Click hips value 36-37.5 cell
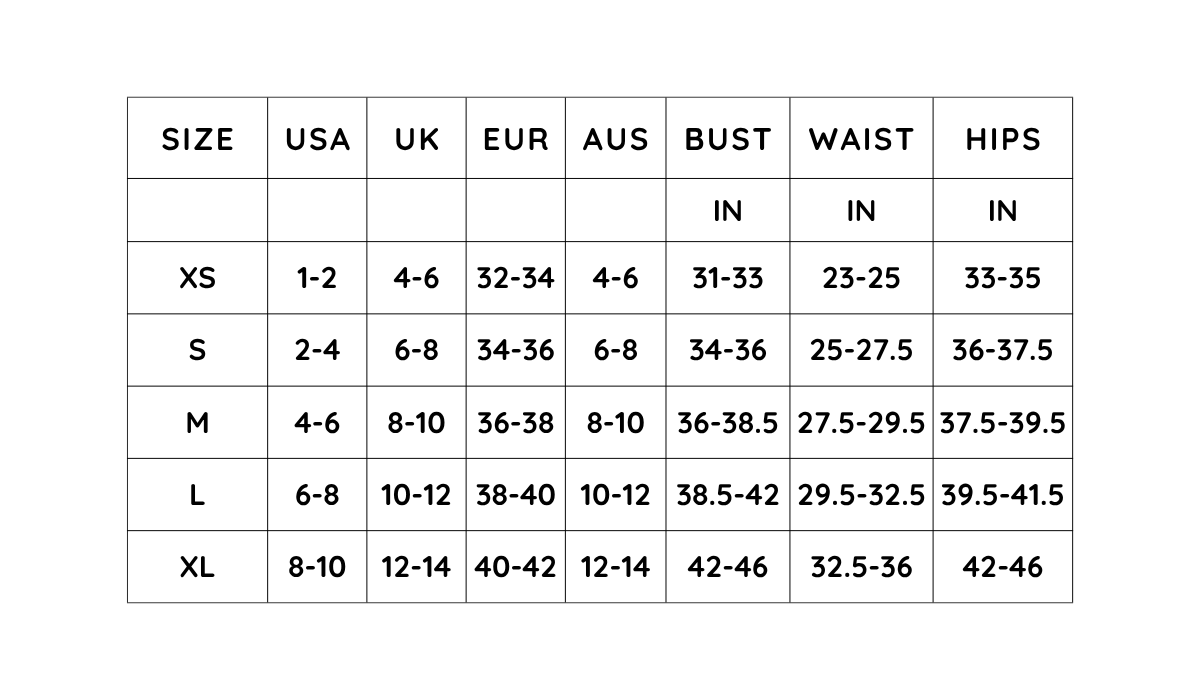 (x=1003, y=350)
